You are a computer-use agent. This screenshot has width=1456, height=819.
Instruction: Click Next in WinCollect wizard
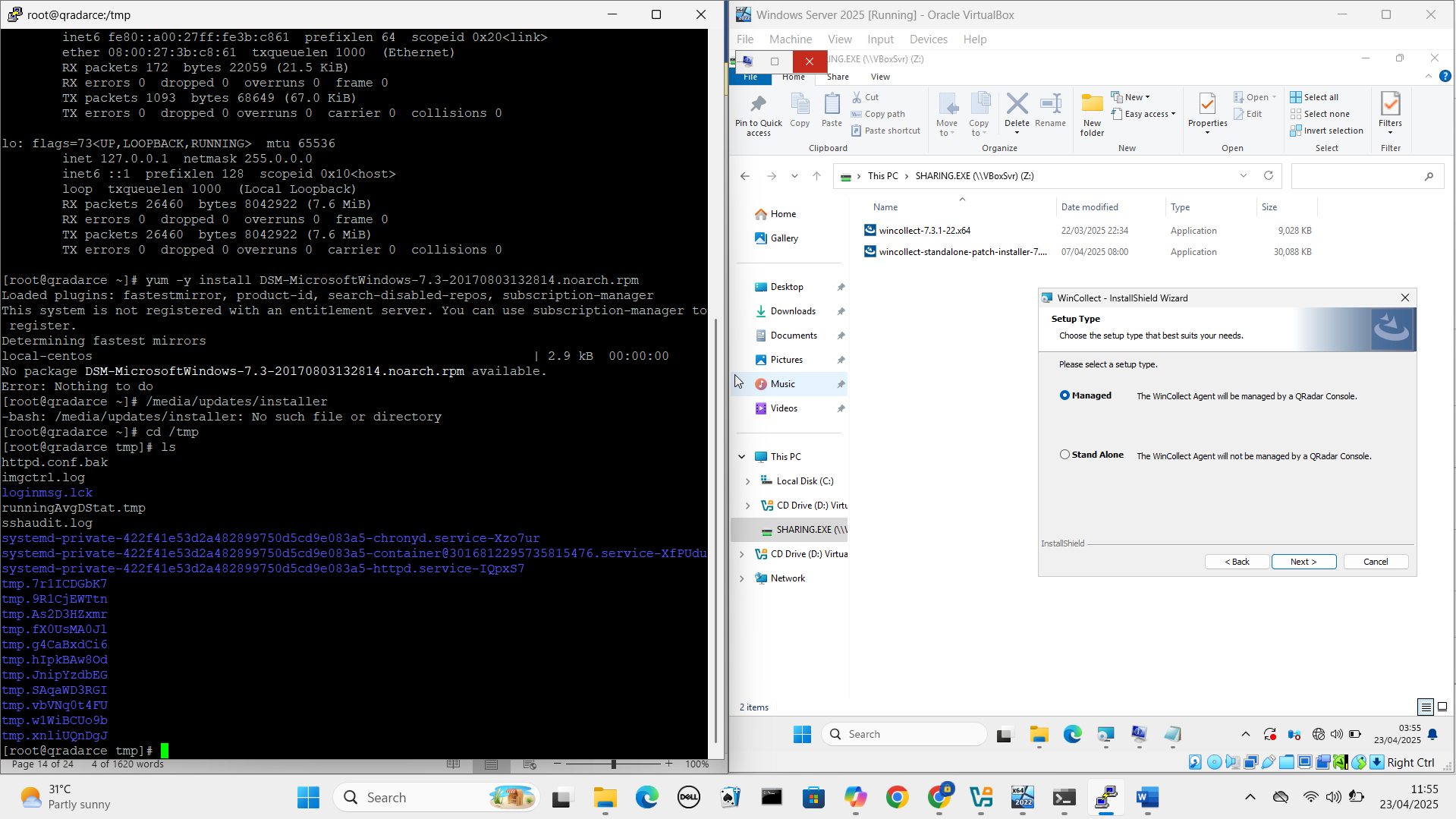coord(1303,562)
